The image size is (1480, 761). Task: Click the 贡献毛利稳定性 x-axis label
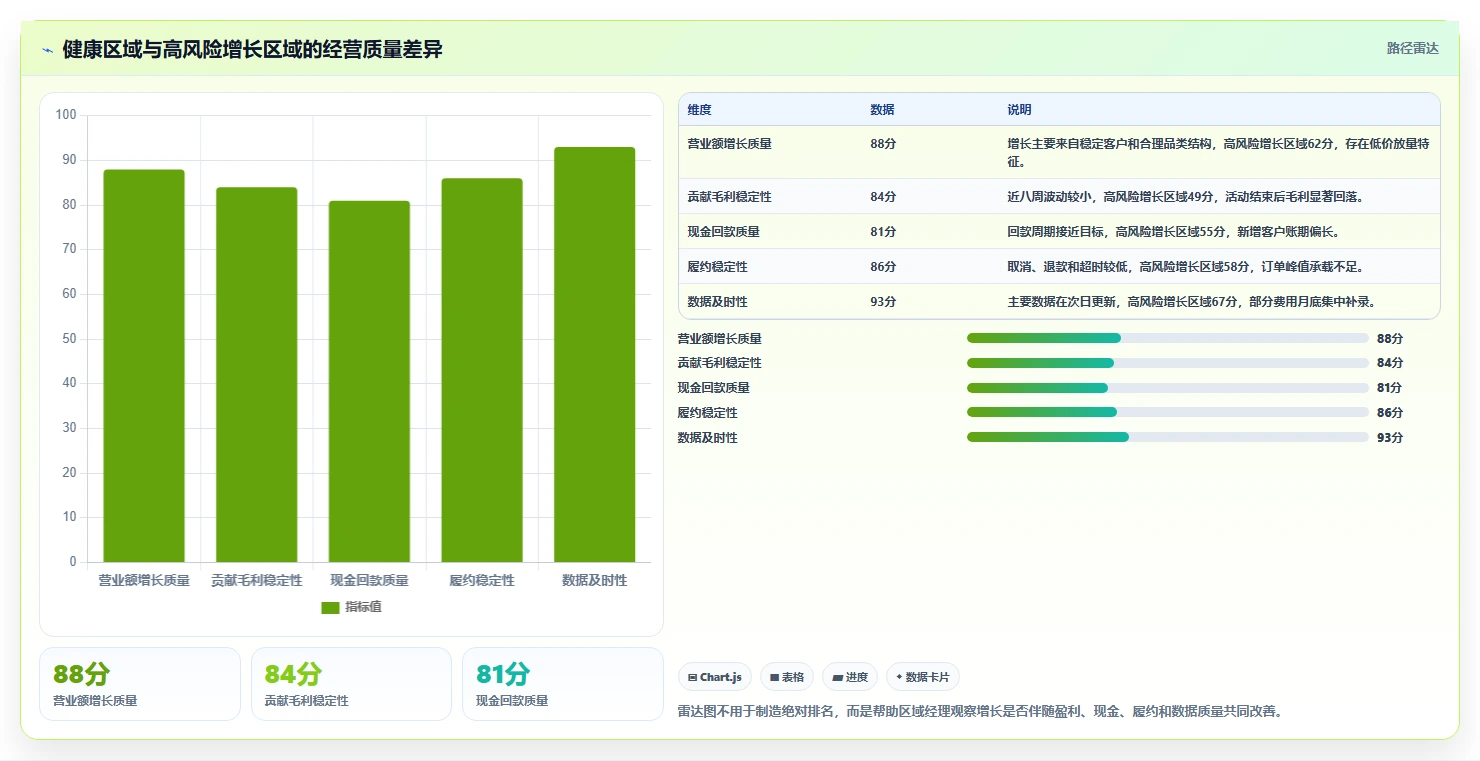[257, 580]
